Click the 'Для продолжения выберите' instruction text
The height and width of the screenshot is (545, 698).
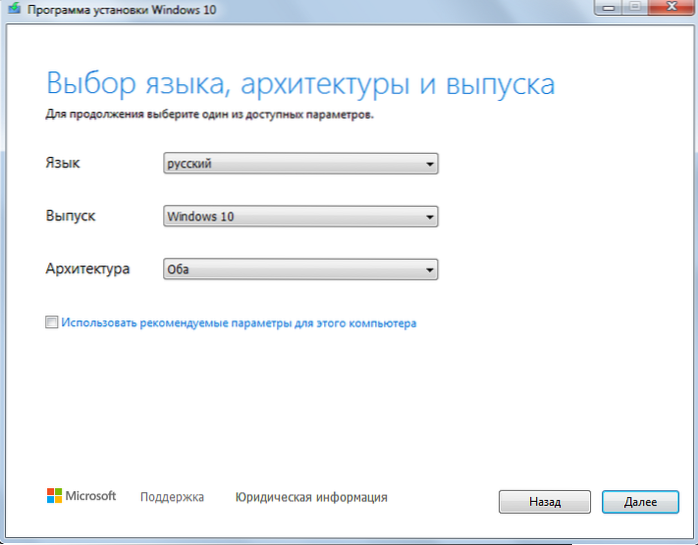tap(210, 114)
